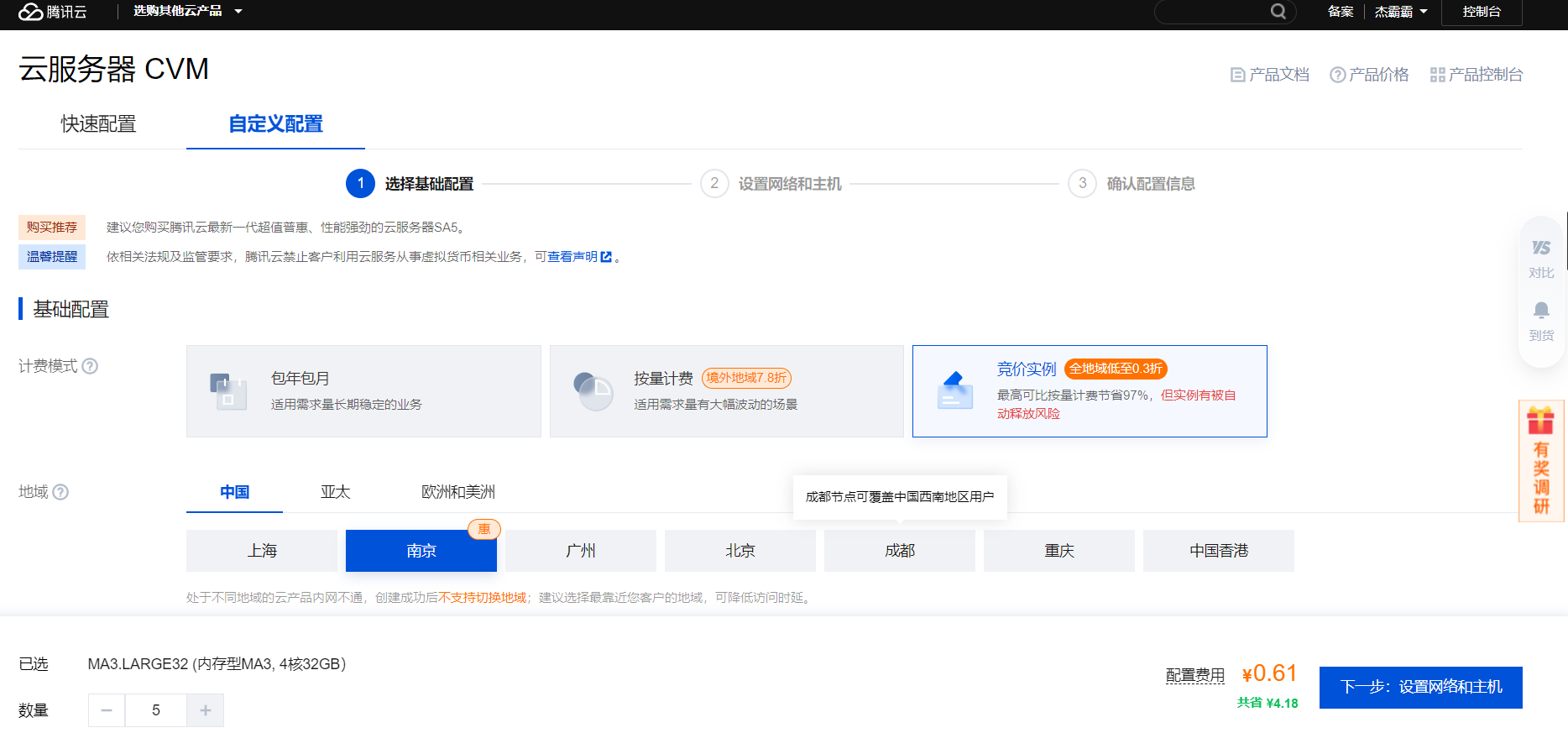Click the 产品价格 question icon
The width and height of the screenshot is (1568, 754).
(x=1337, y=75)
